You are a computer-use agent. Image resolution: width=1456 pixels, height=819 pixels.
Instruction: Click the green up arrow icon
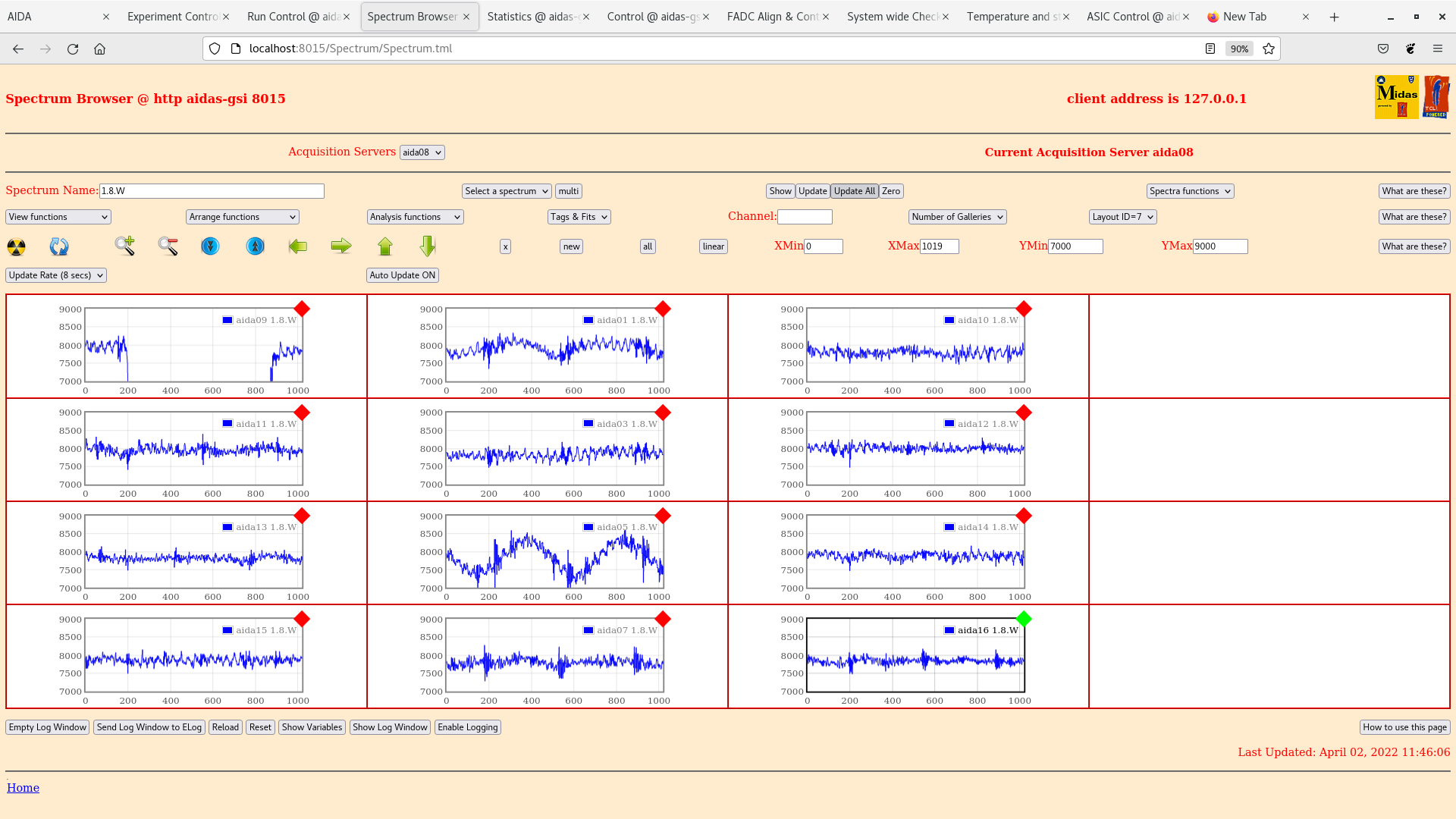[385, 246]
